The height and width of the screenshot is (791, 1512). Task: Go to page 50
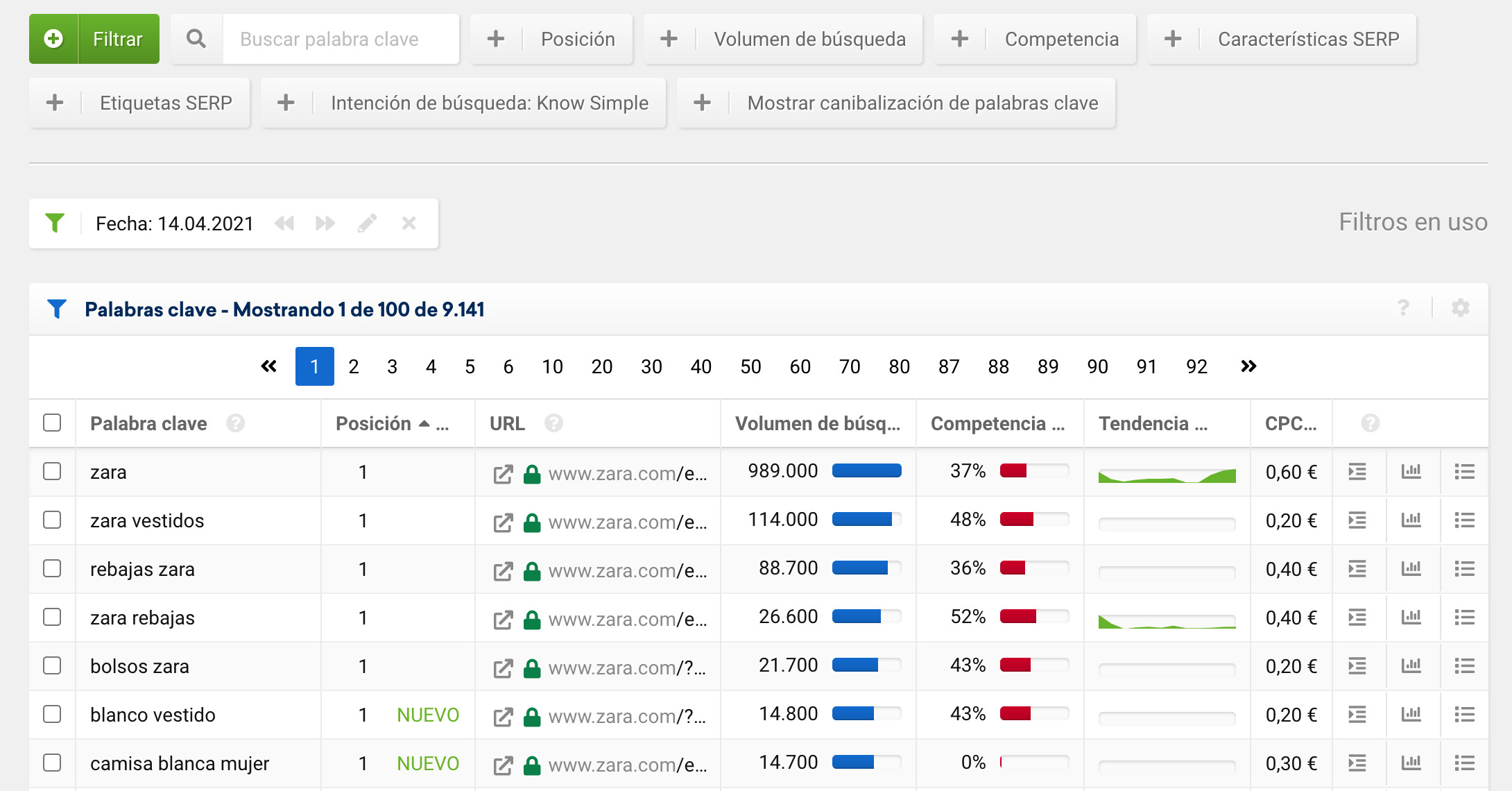[x=750, y=366]
